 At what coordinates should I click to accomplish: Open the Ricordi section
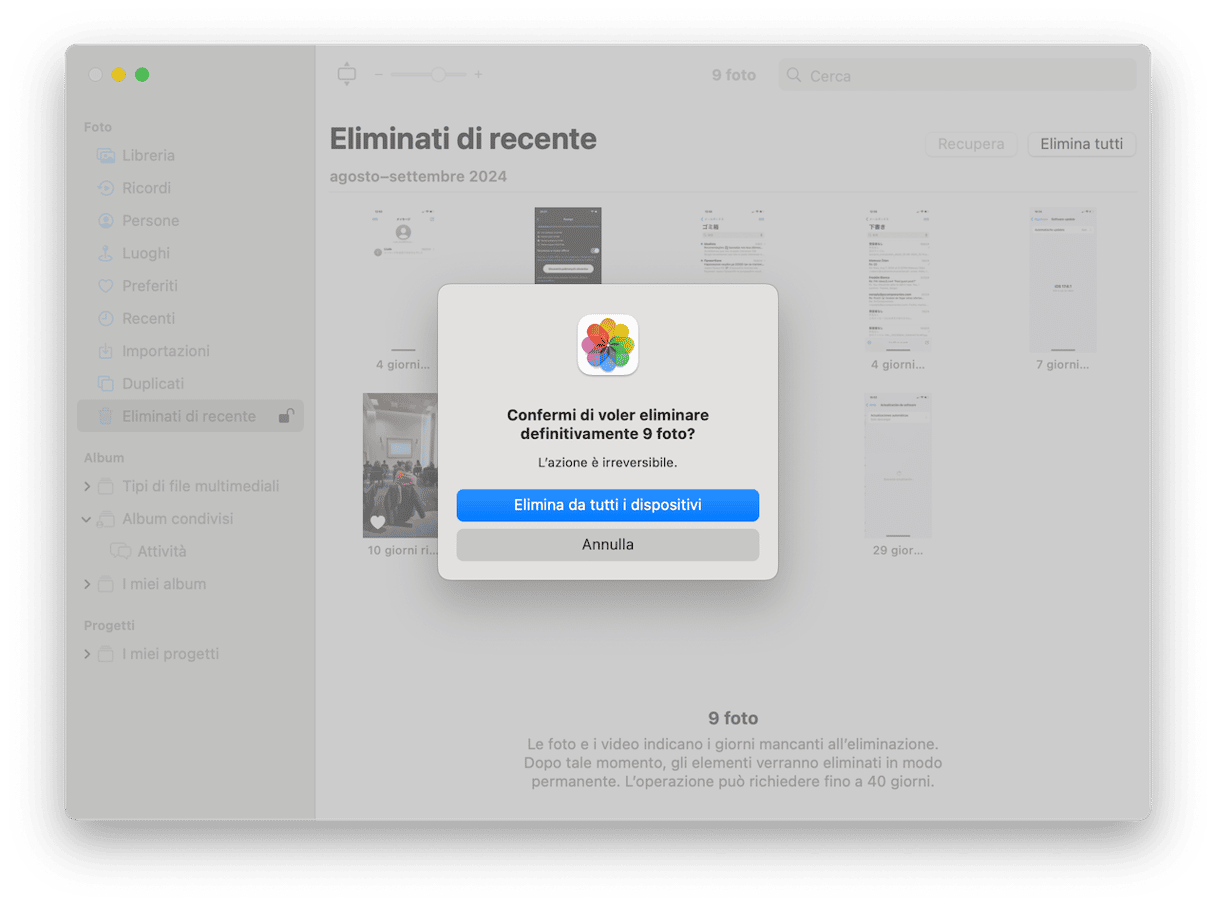(133, 188)
